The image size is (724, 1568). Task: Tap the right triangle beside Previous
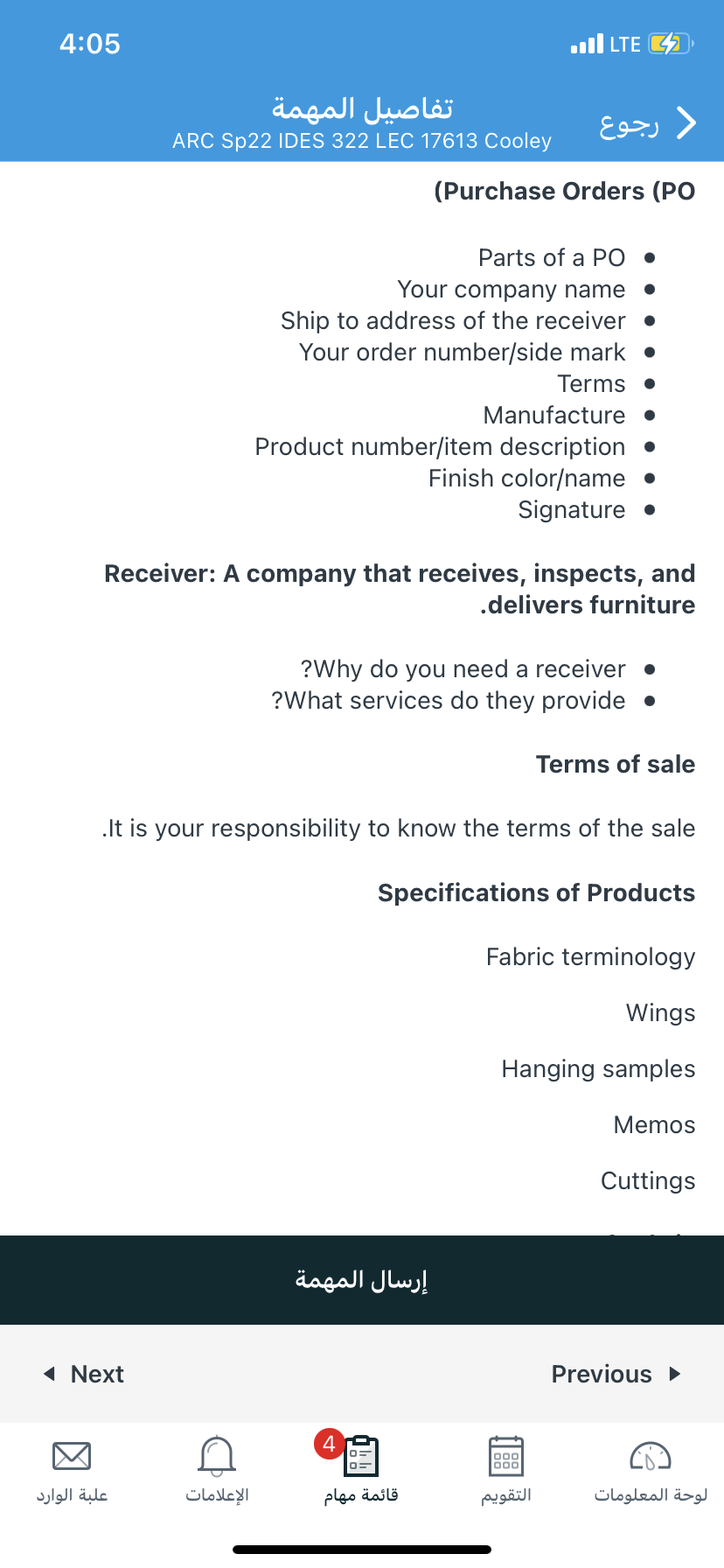tap(674, 1374)
